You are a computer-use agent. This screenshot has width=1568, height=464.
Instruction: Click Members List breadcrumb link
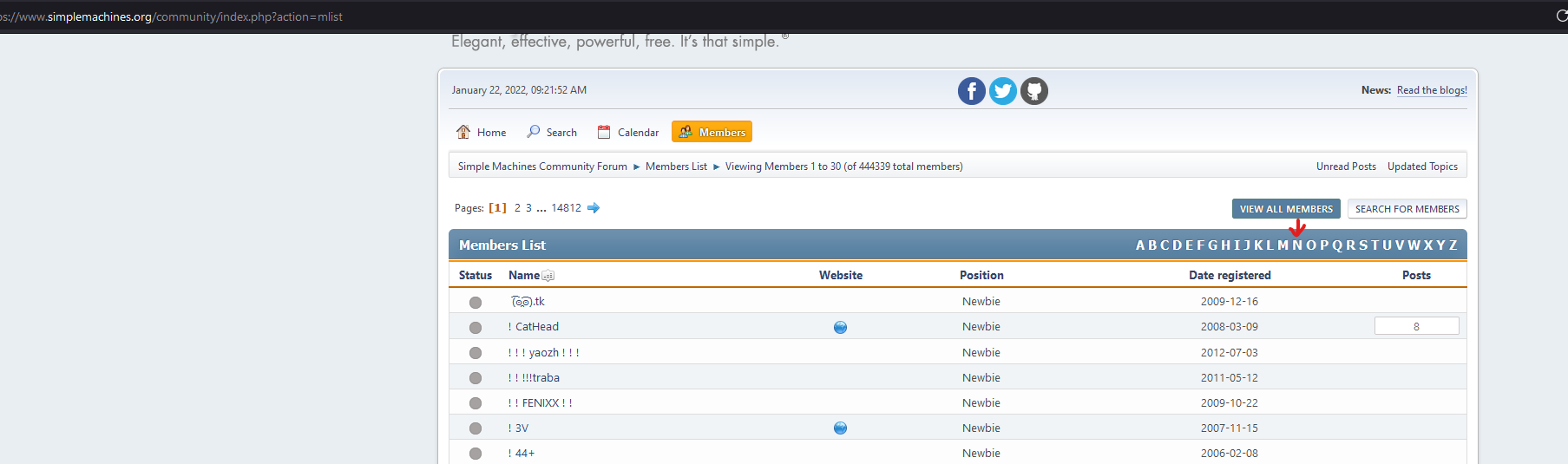pyautogui.click(x=676, y=167)
